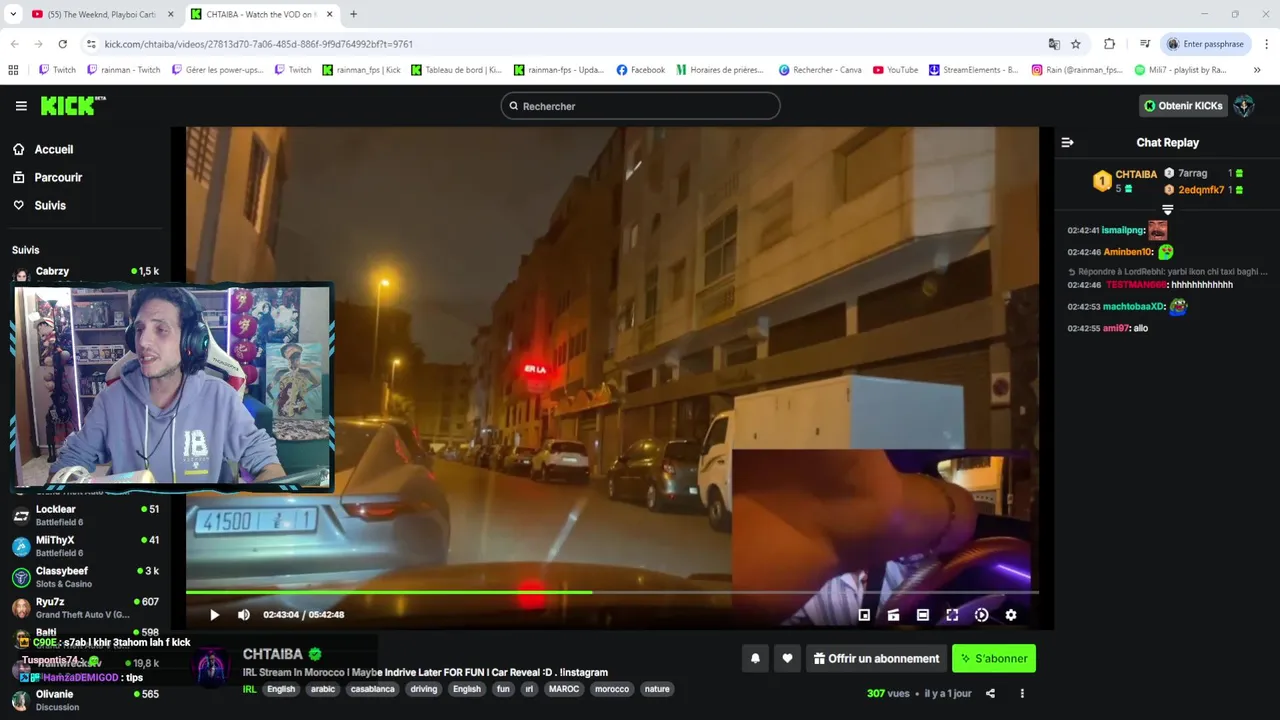
Task: Click Enter passphrase profile button
Action: pos(1206,44)
